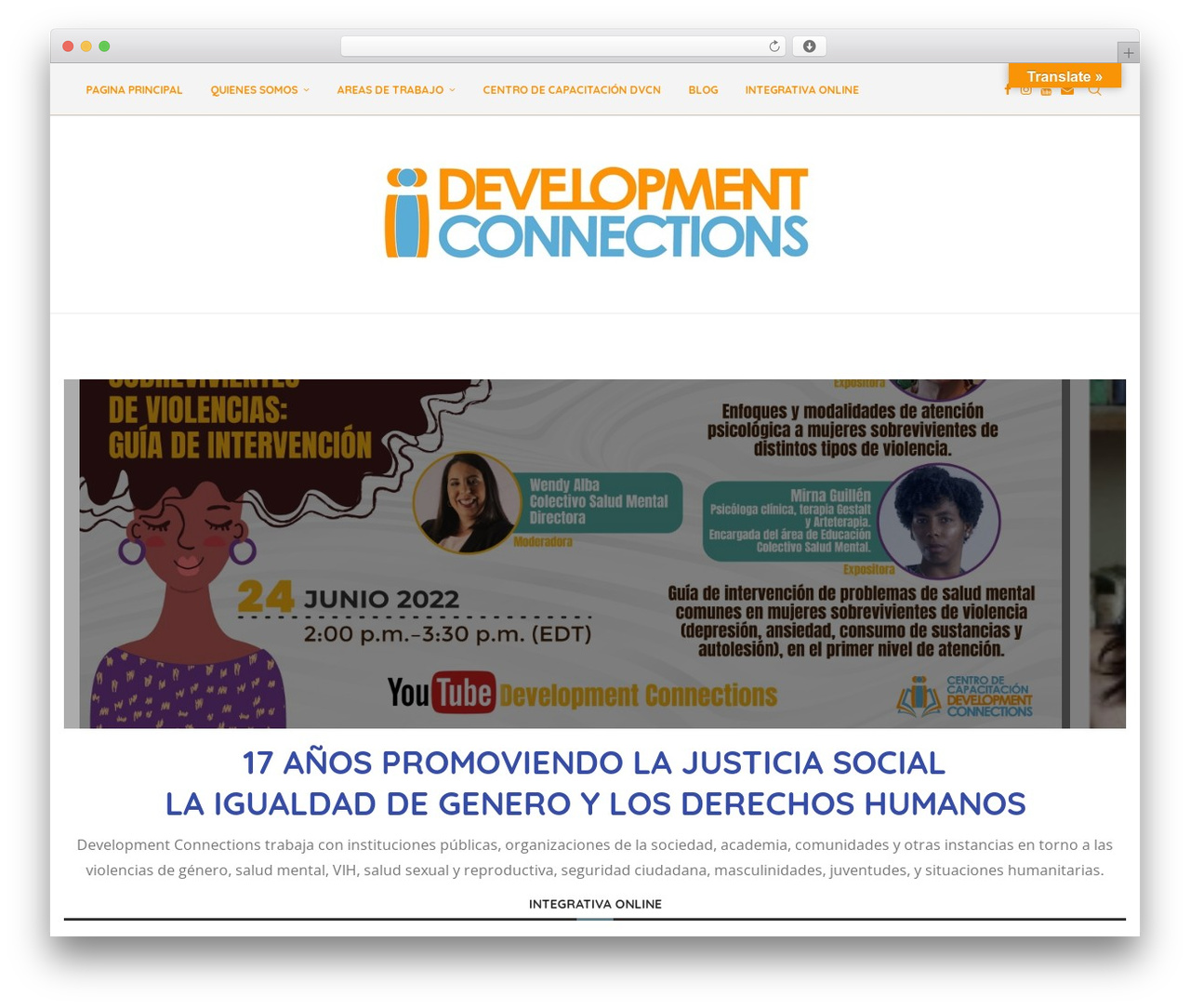Visit the YouTube channel icon in the header
1190x1008 pixels.
(x=1046, y=90)
